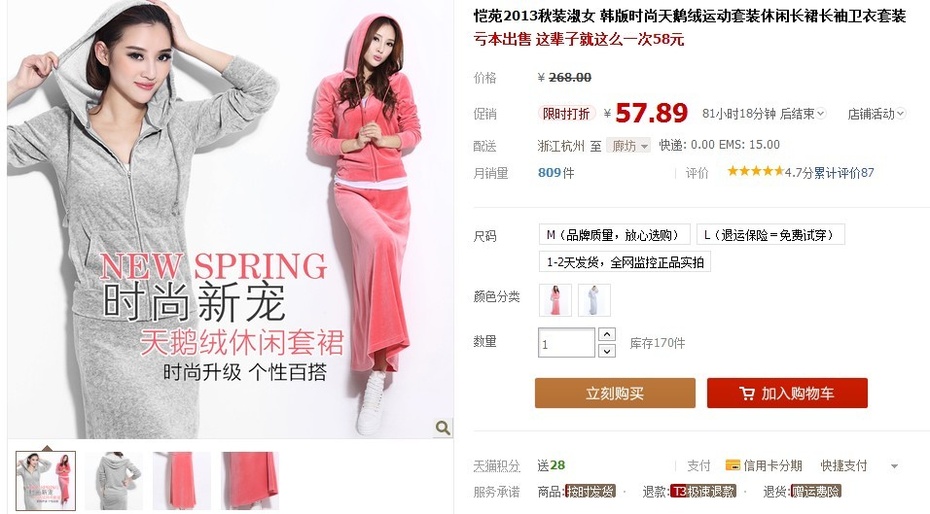The image size is (930, 514).
Task: Choose the grey color swatch
Action: coord(594,300)
